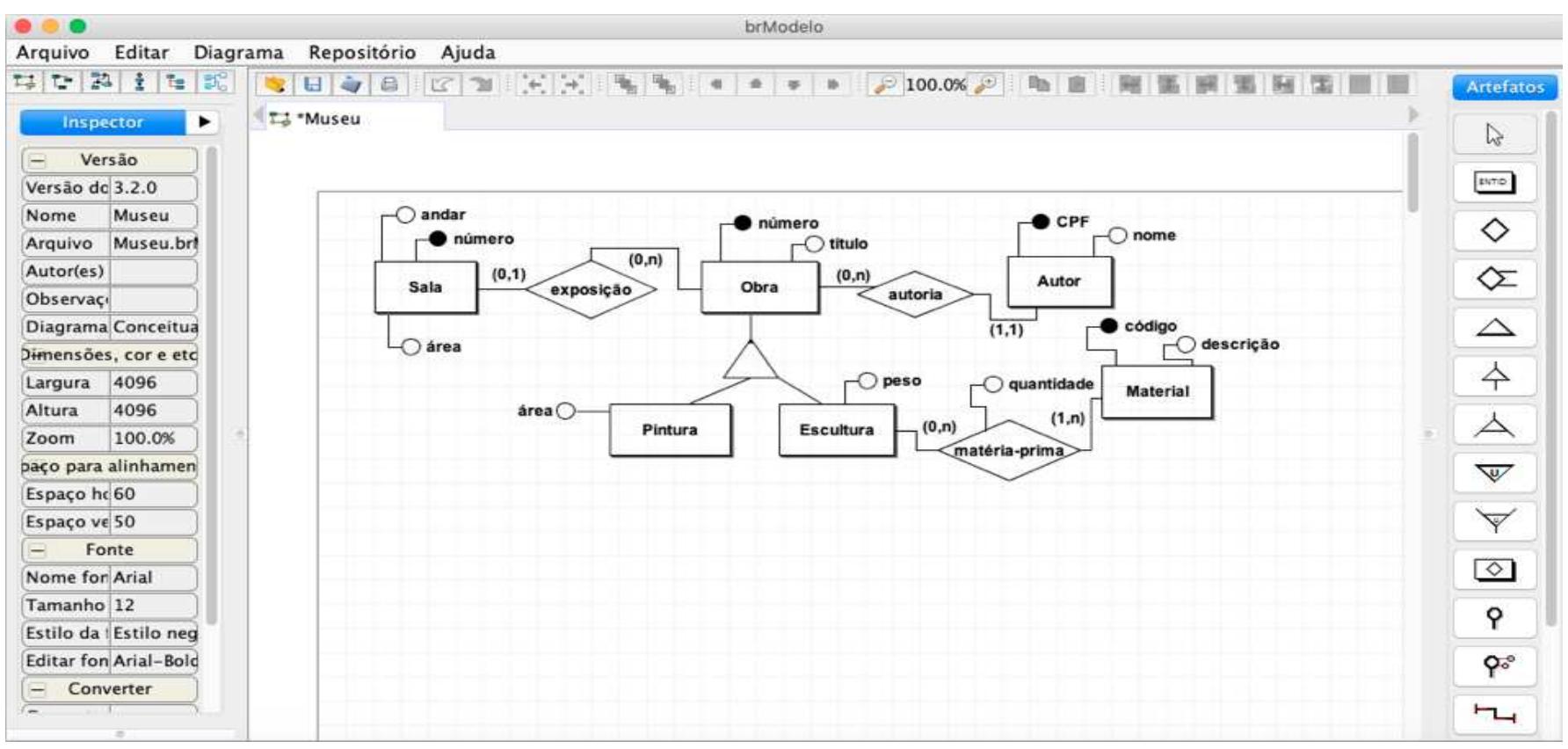
Task: Click the Tamanho value 12
Action: pos(154,605)
